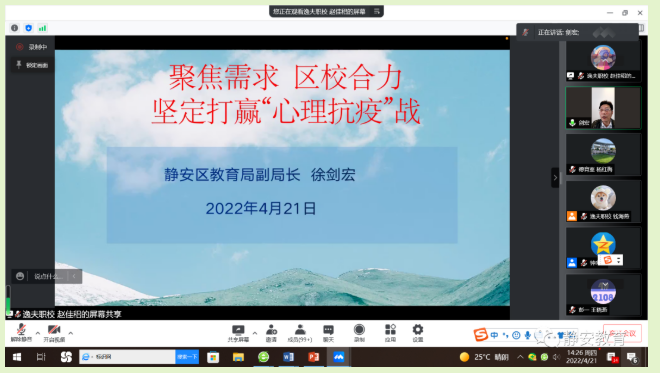Select the speaking participant's video thumbnail
This screenshot has width=660, height=373.
point(603,108)
